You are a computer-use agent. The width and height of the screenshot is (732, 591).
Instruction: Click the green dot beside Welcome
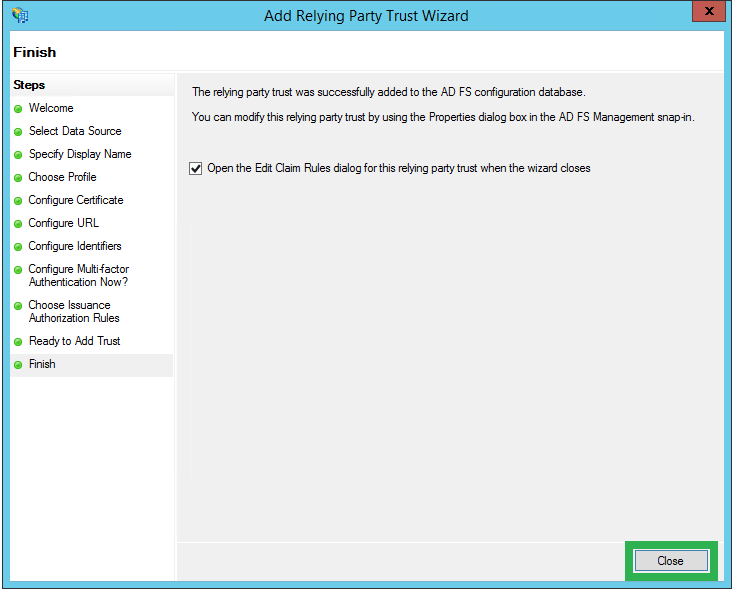click(18, 109)
